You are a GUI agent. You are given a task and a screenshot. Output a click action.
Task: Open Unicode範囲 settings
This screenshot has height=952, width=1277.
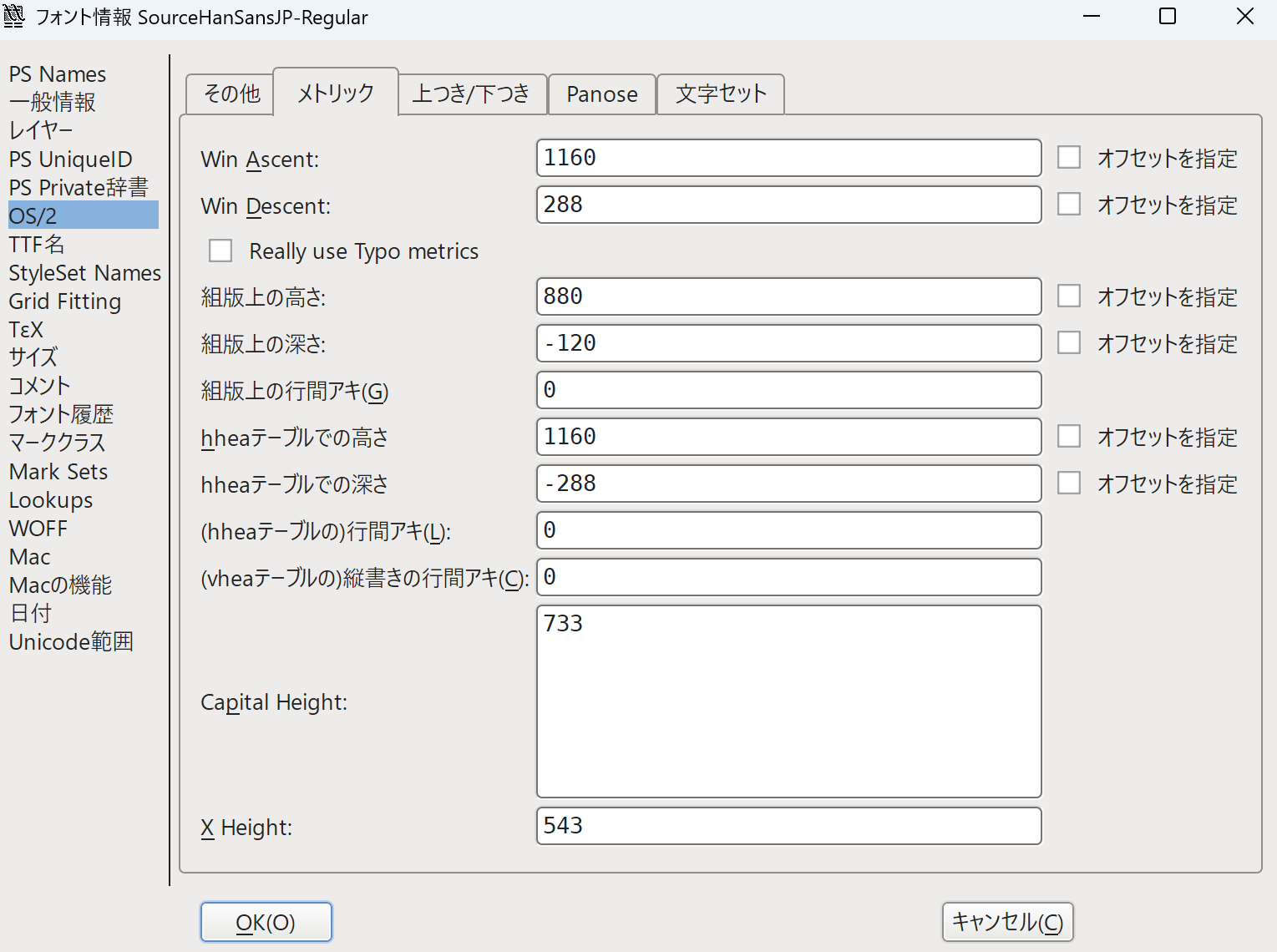coord(71,641)
